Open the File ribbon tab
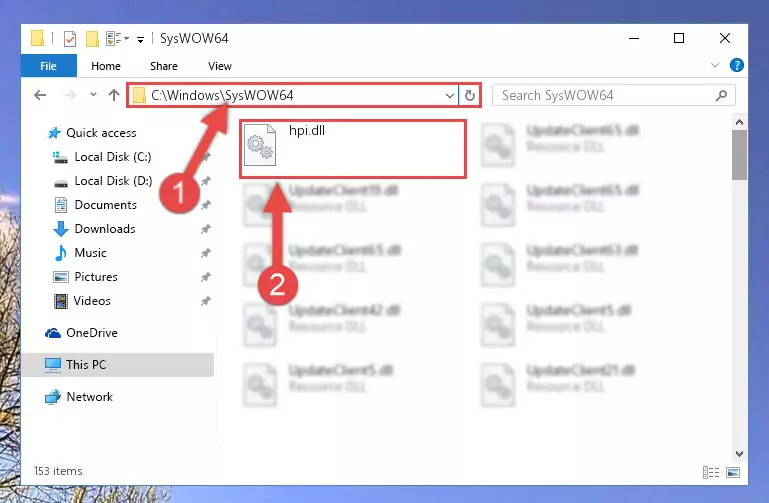Screen dimensions: 769x503 click(49, 66)
